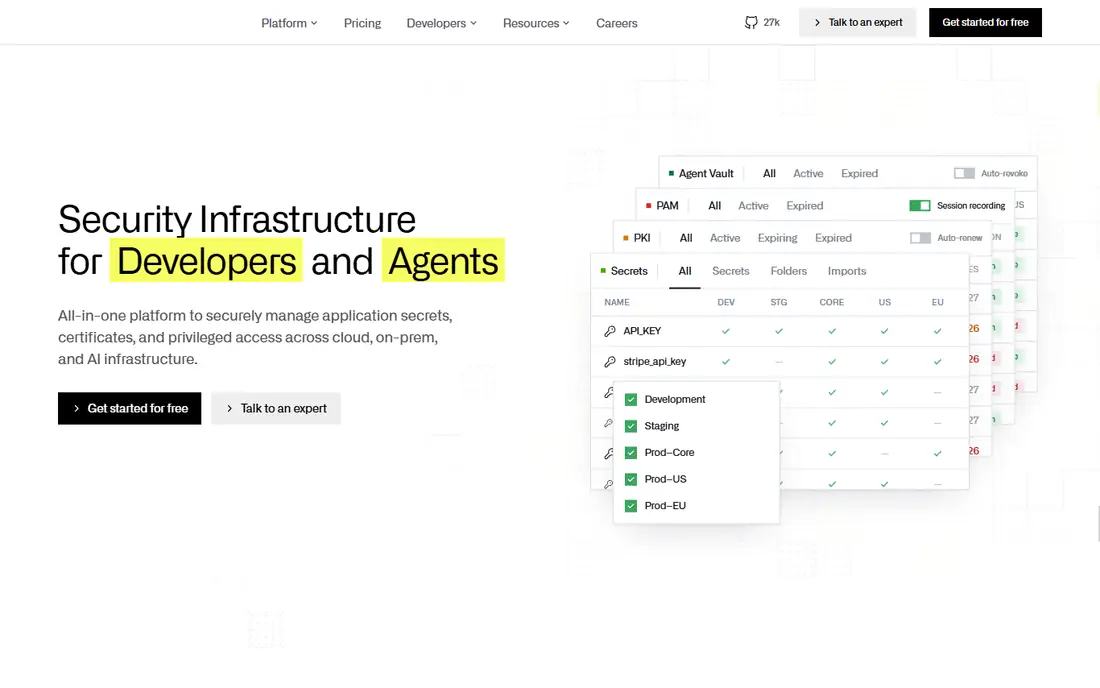Toggle the Auto-renew switch in PKI
Viewport: 1100px width, 688px height.
(x=920, y=238)
